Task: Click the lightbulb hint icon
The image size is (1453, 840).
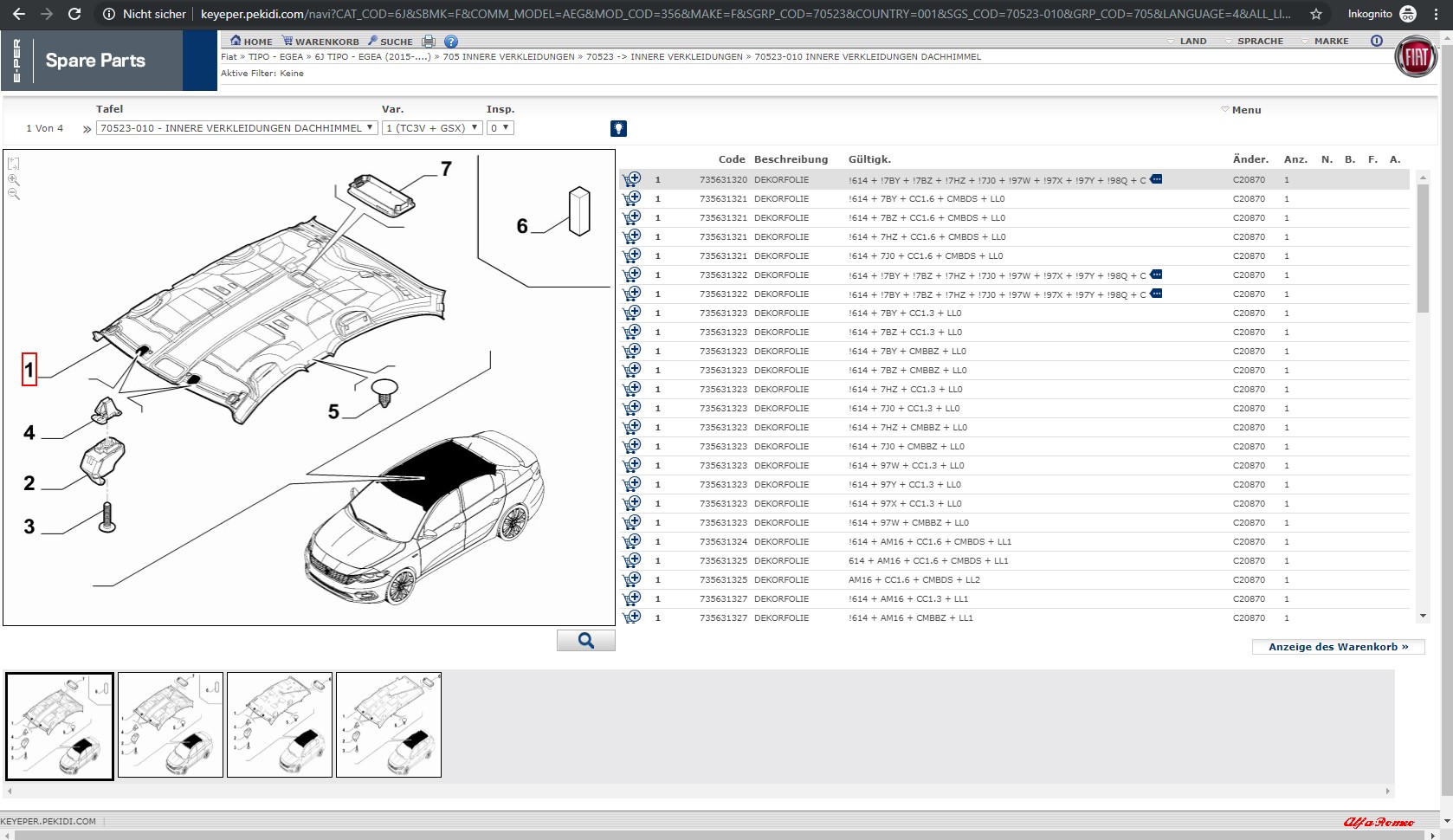Action: click(618, 128)
